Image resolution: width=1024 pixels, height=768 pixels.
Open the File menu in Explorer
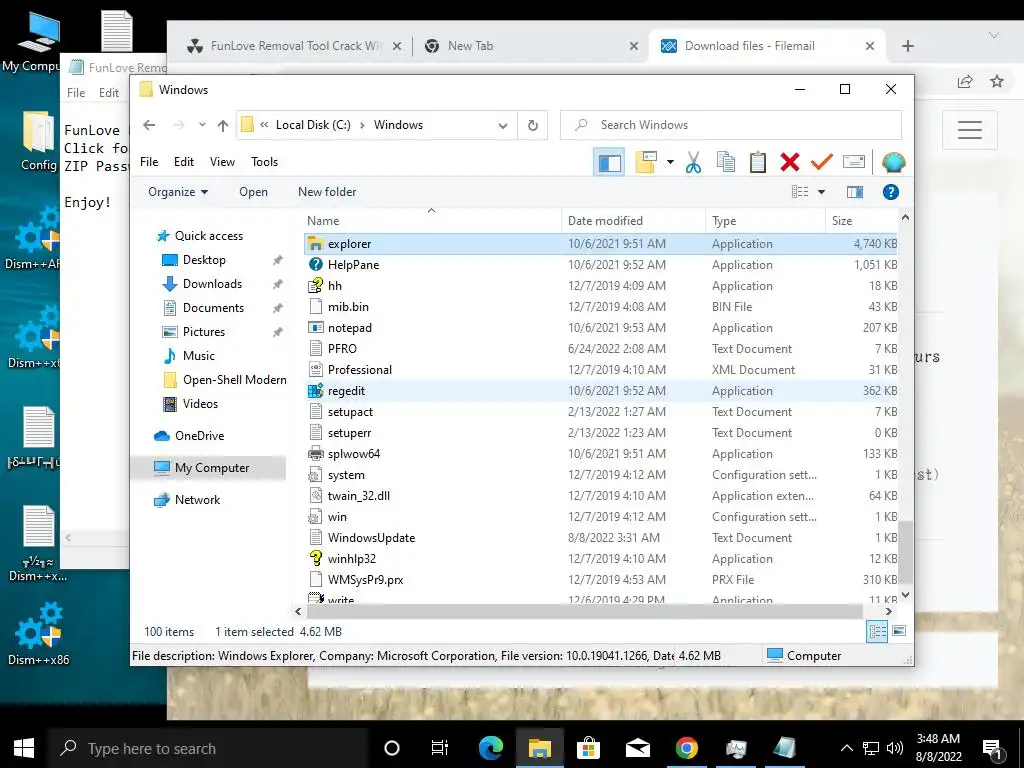[149, 162]
